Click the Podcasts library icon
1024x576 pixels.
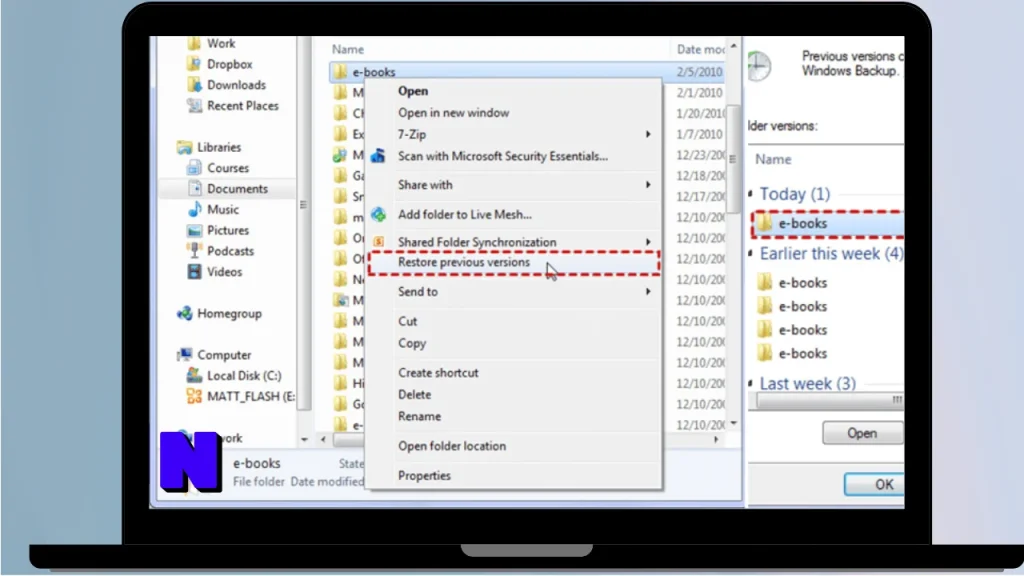coord(194,251)
